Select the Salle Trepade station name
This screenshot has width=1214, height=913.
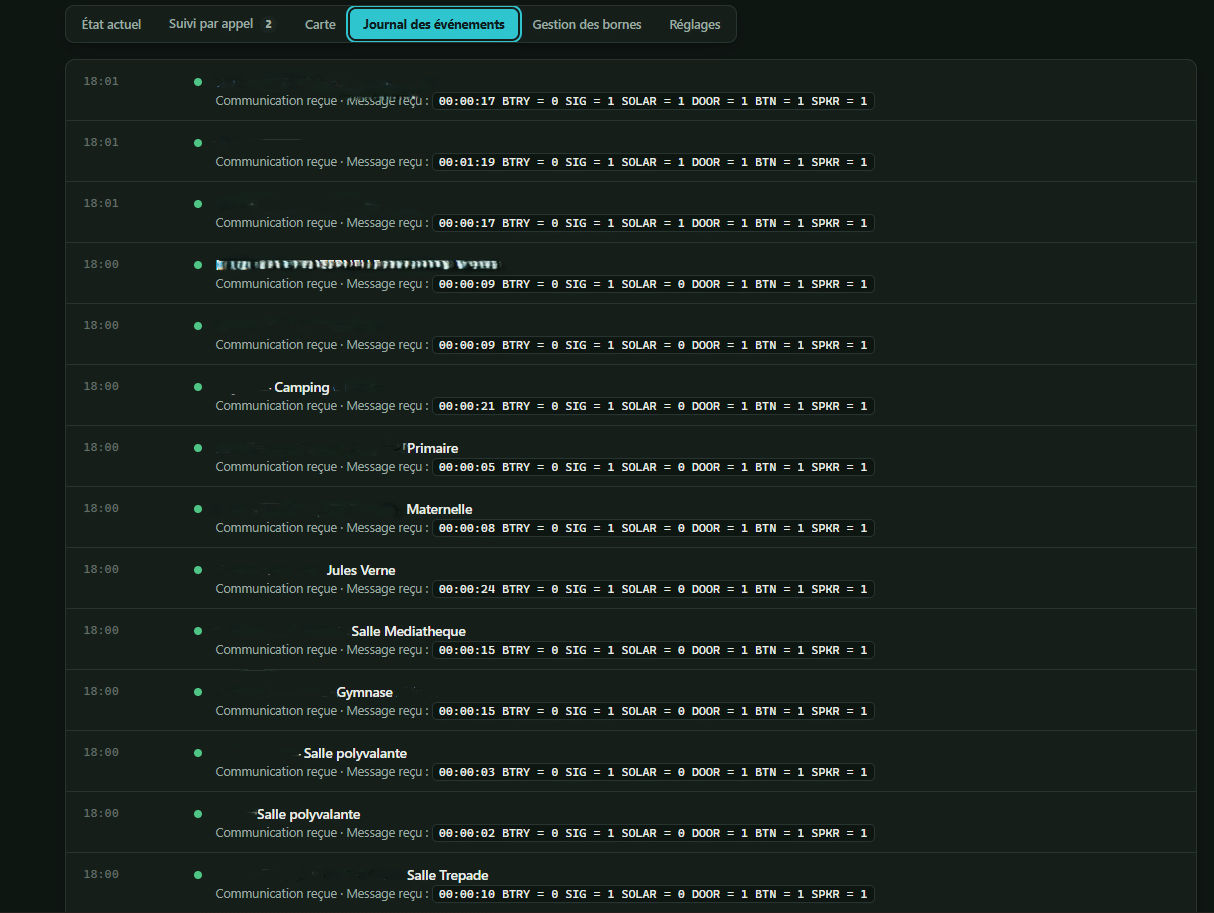point(448,876)
